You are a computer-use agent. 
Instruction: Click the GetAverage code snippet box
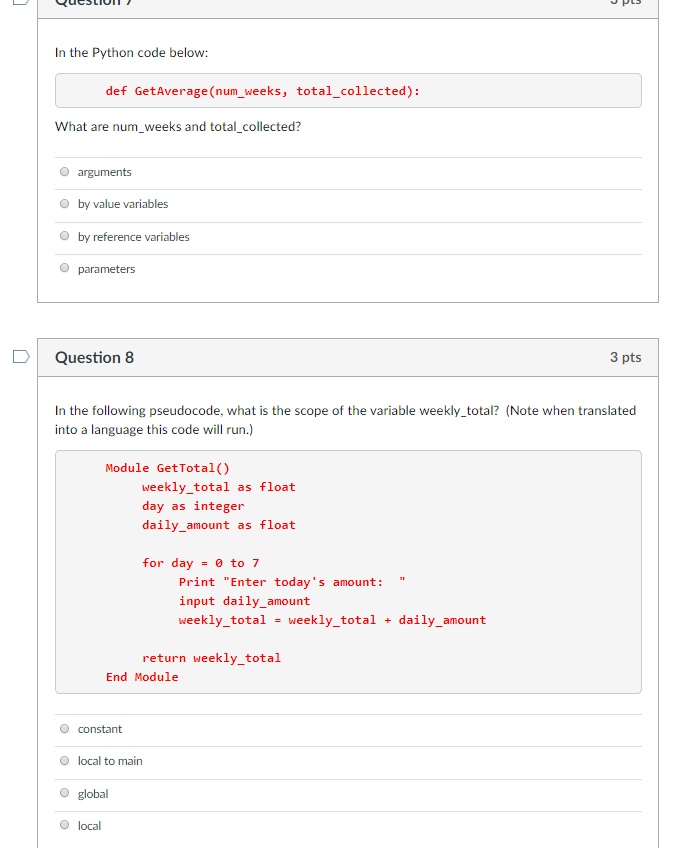tap(348, 90)
